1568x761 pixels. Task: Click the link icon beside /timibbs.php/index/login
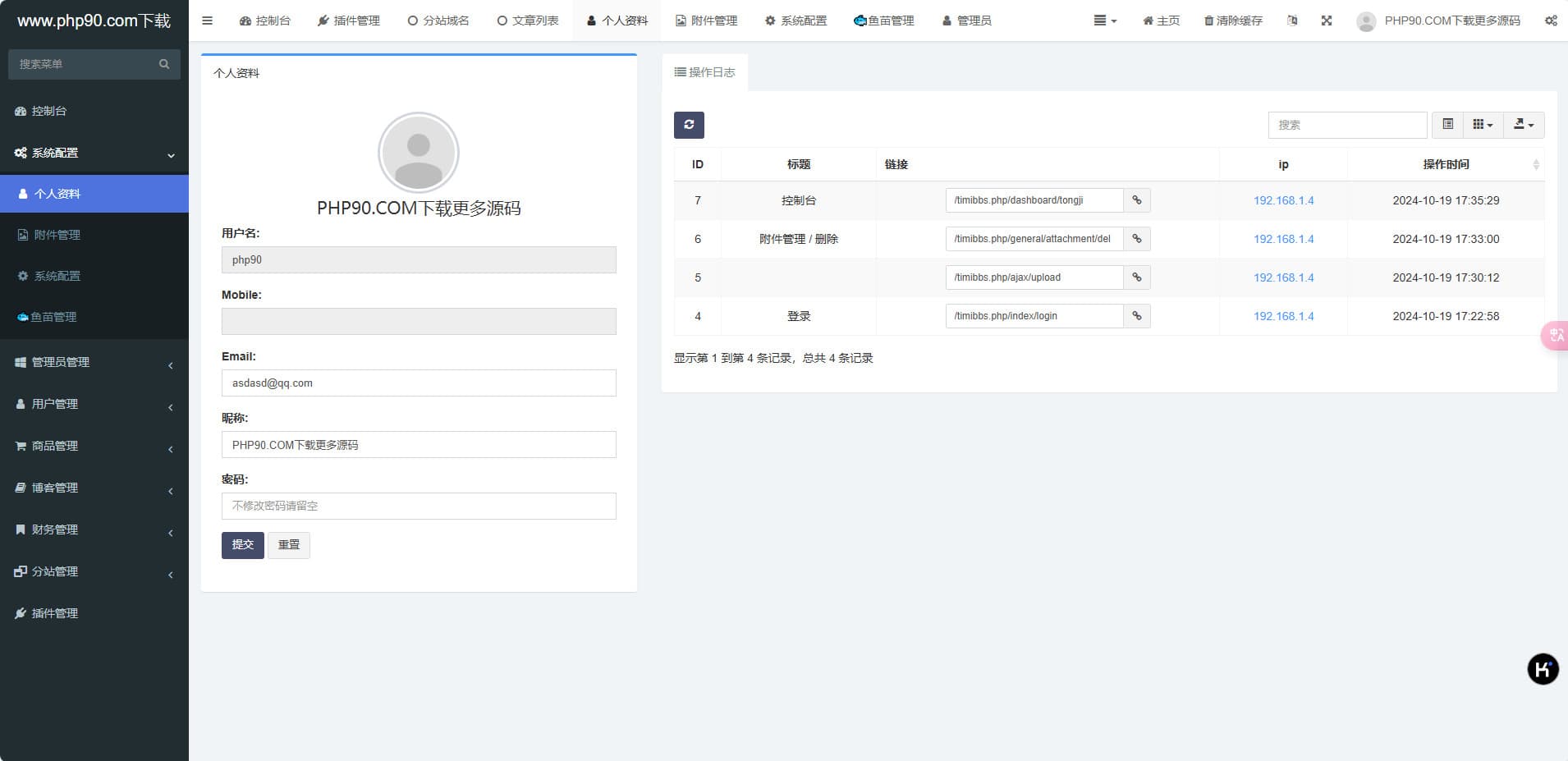(1137, 316)
